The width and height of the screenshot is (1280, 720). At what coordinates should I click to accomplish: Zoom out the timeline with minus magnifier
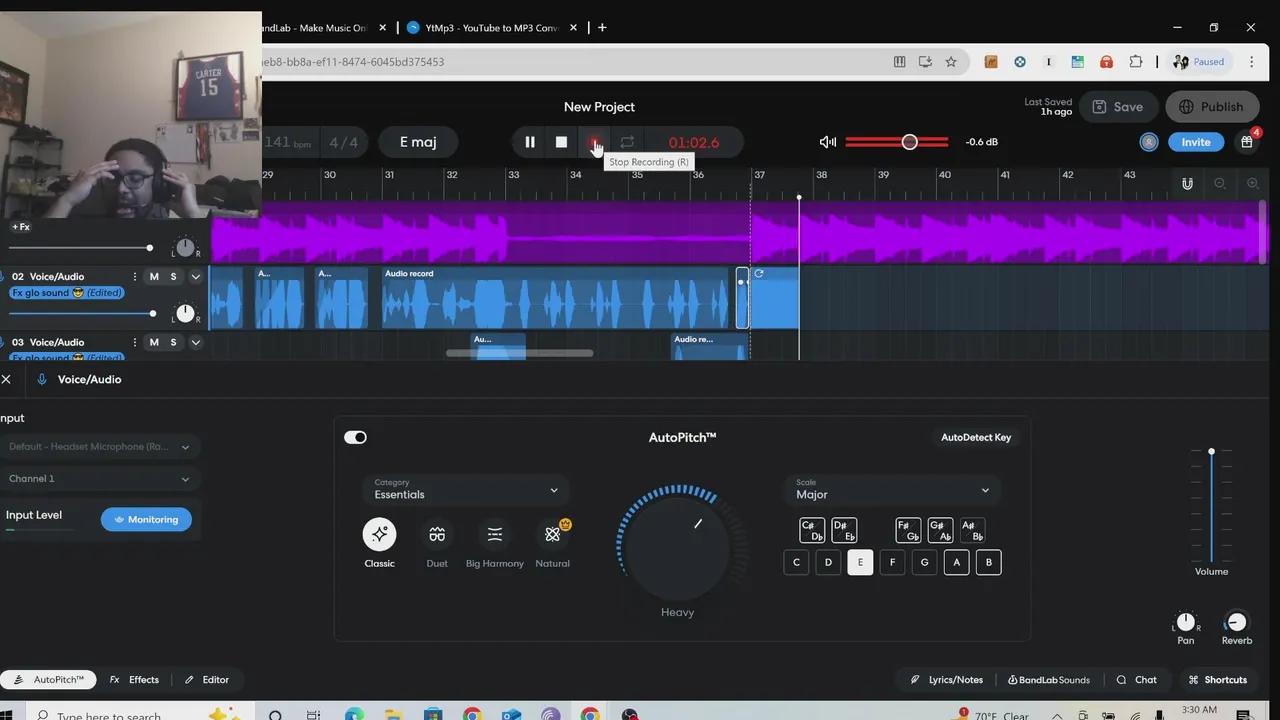pos(1220,183)
